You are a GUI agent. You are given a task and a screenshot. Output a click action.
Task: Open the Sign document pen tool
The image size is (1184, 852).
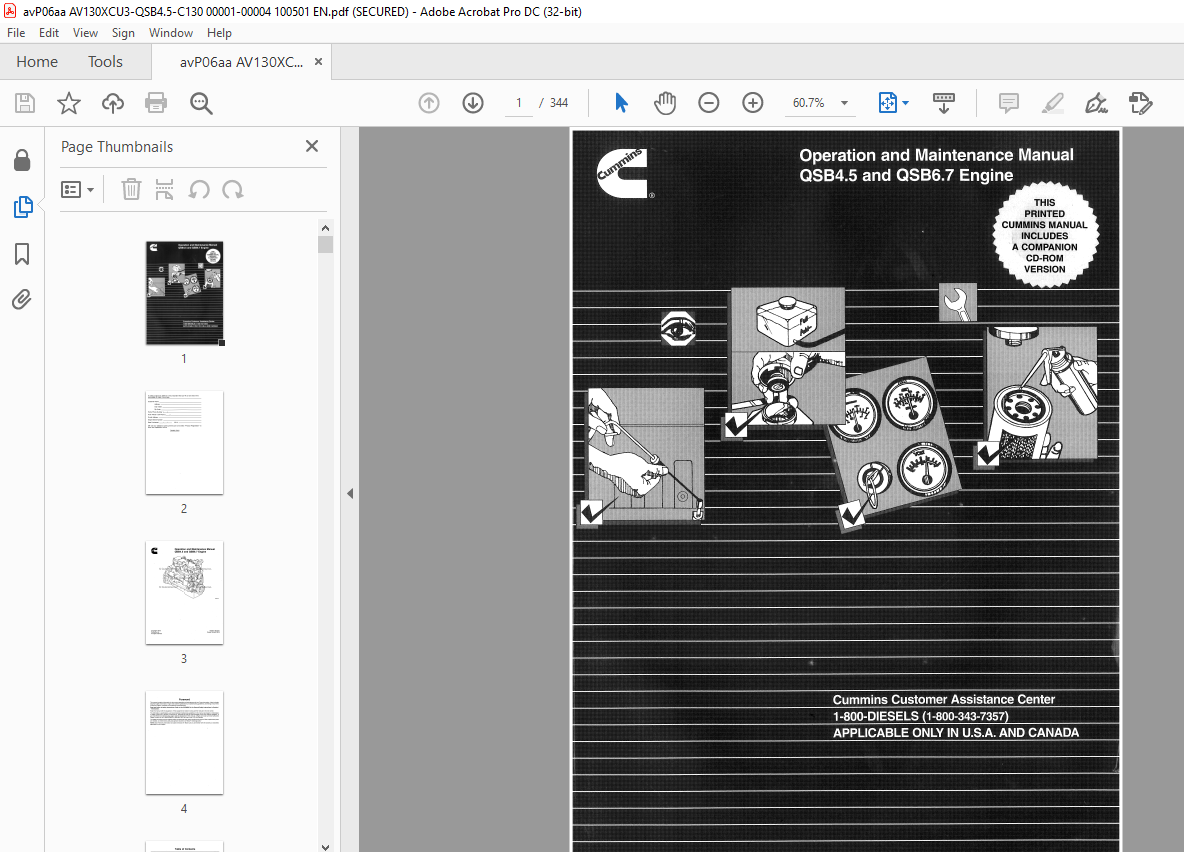point(1096,103)
